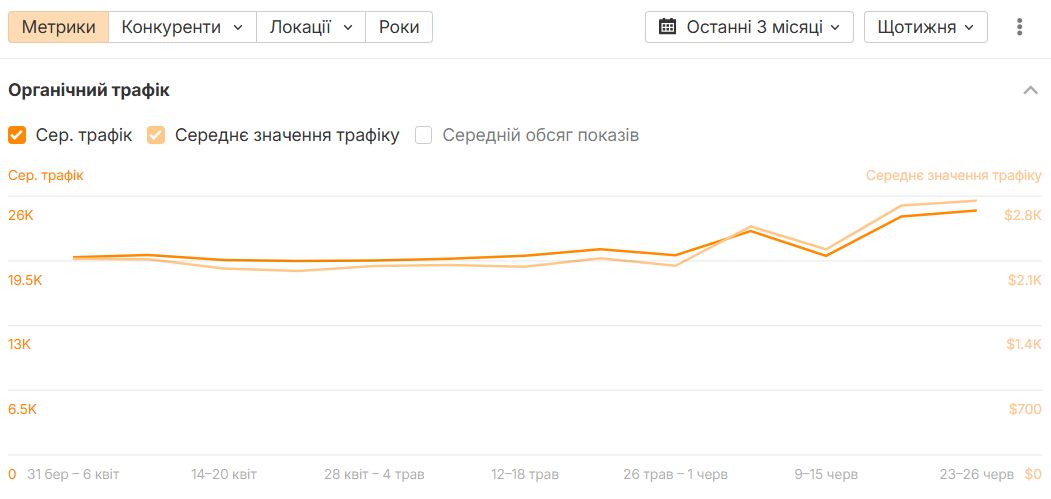Viewport: 1051px width, 499px height.
Task: Expand the Конкуренти dropdown tab
Action: (182, 27)
